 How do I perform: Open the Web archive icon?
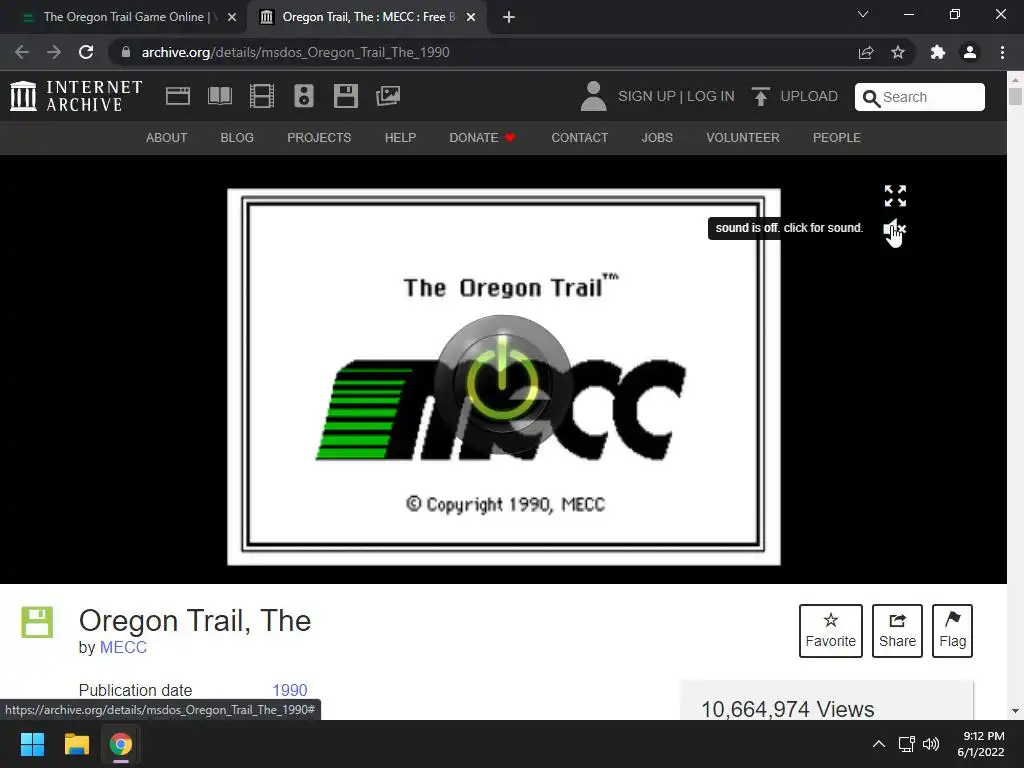(178, 96)
